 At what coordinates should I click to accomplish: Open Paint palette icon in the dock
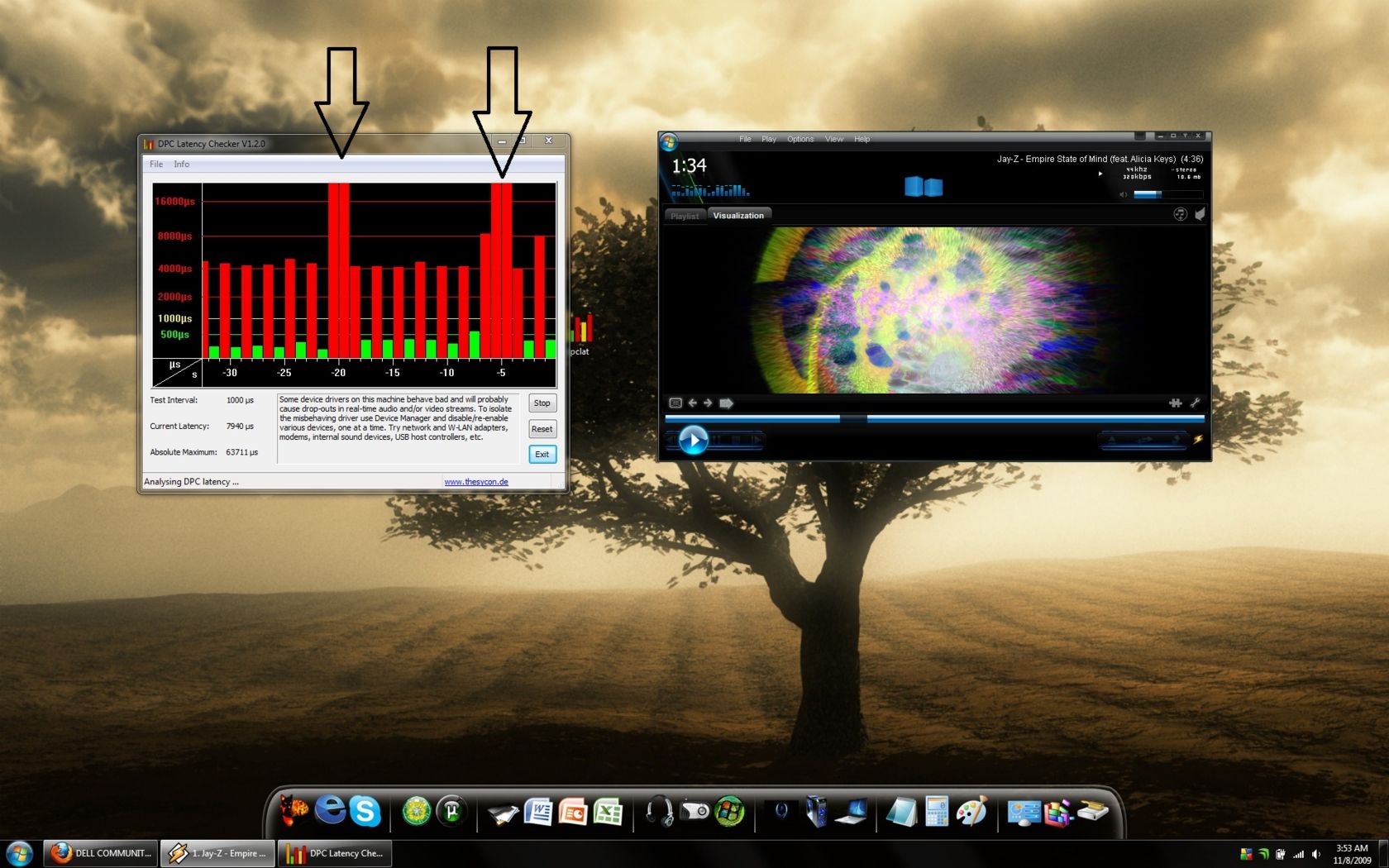pos(971,811)
